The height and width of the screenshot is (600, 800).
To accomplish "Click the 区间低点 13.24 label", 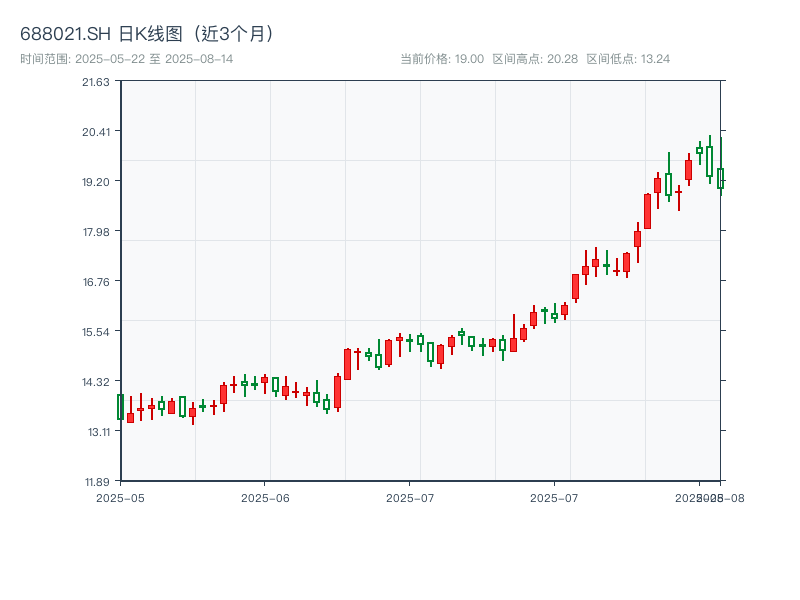I will [x=628, y=59].
